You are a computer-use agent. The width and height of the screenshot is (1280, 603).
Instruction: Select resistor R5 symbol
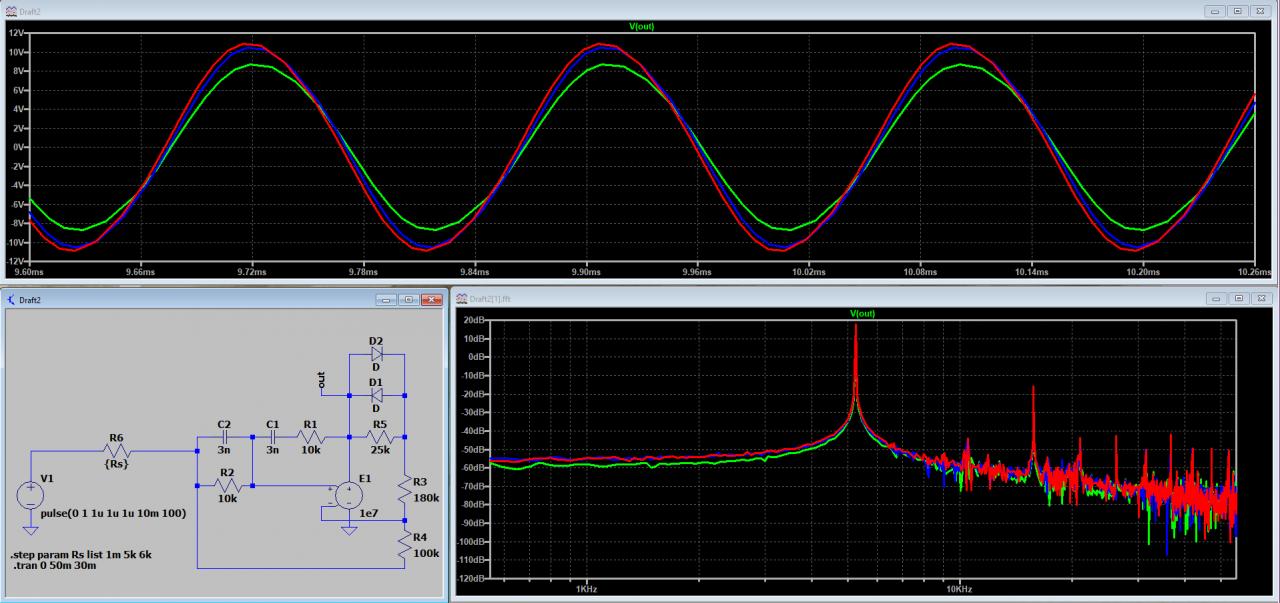[379, 437]
